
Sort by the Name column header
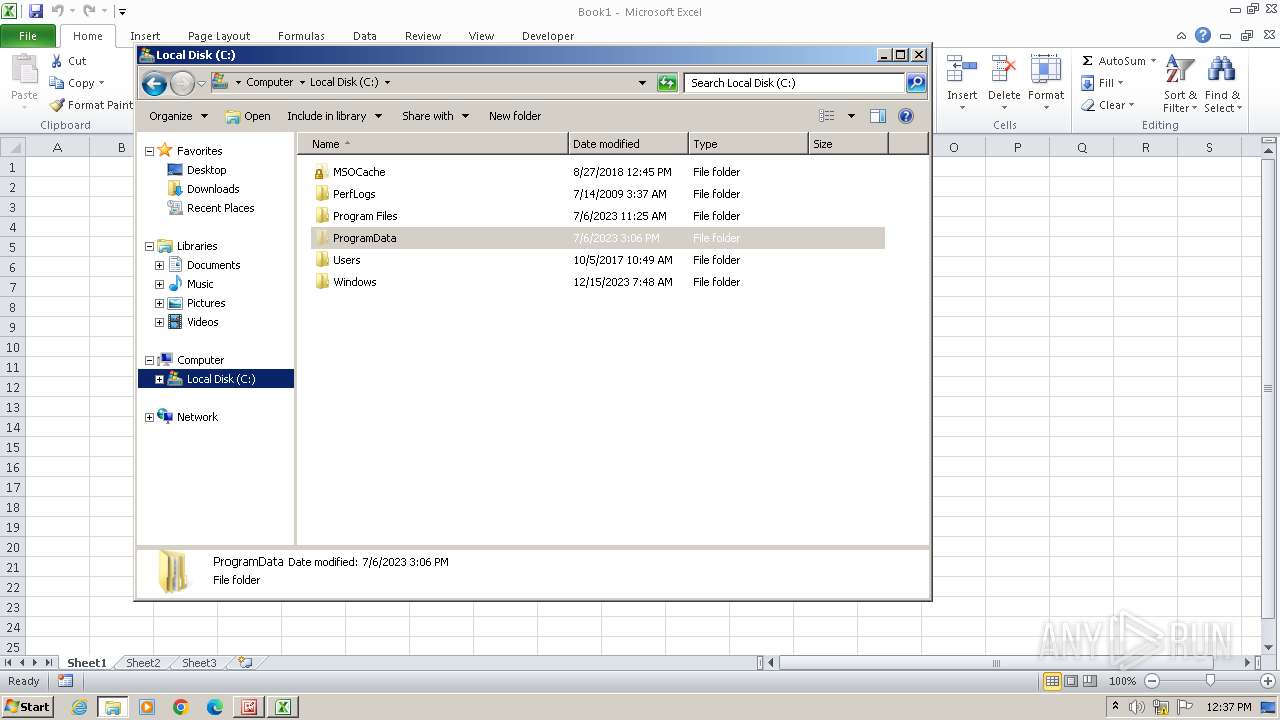(432, 144)
